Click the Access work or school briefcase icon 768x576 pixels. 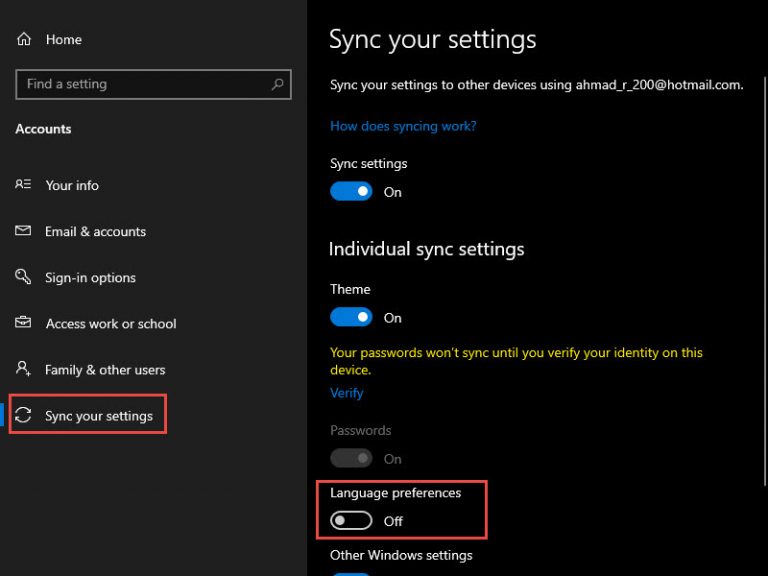pyautogui.click(x=23, y=322)
